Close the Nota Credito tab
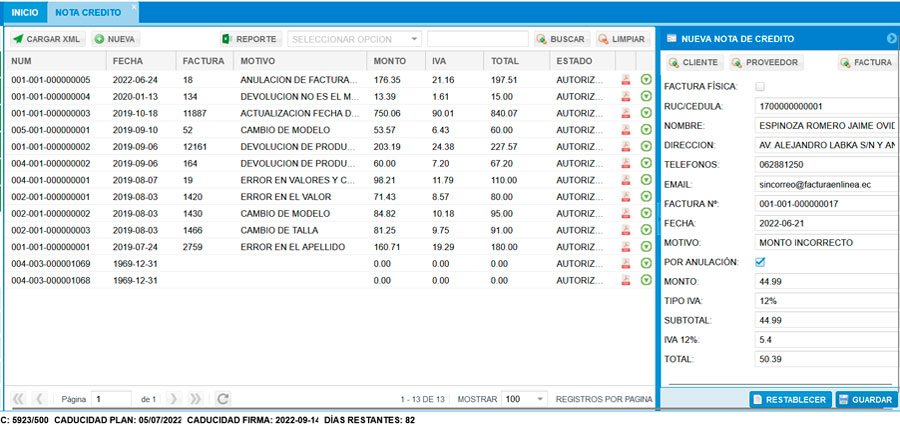 (135, 7)
